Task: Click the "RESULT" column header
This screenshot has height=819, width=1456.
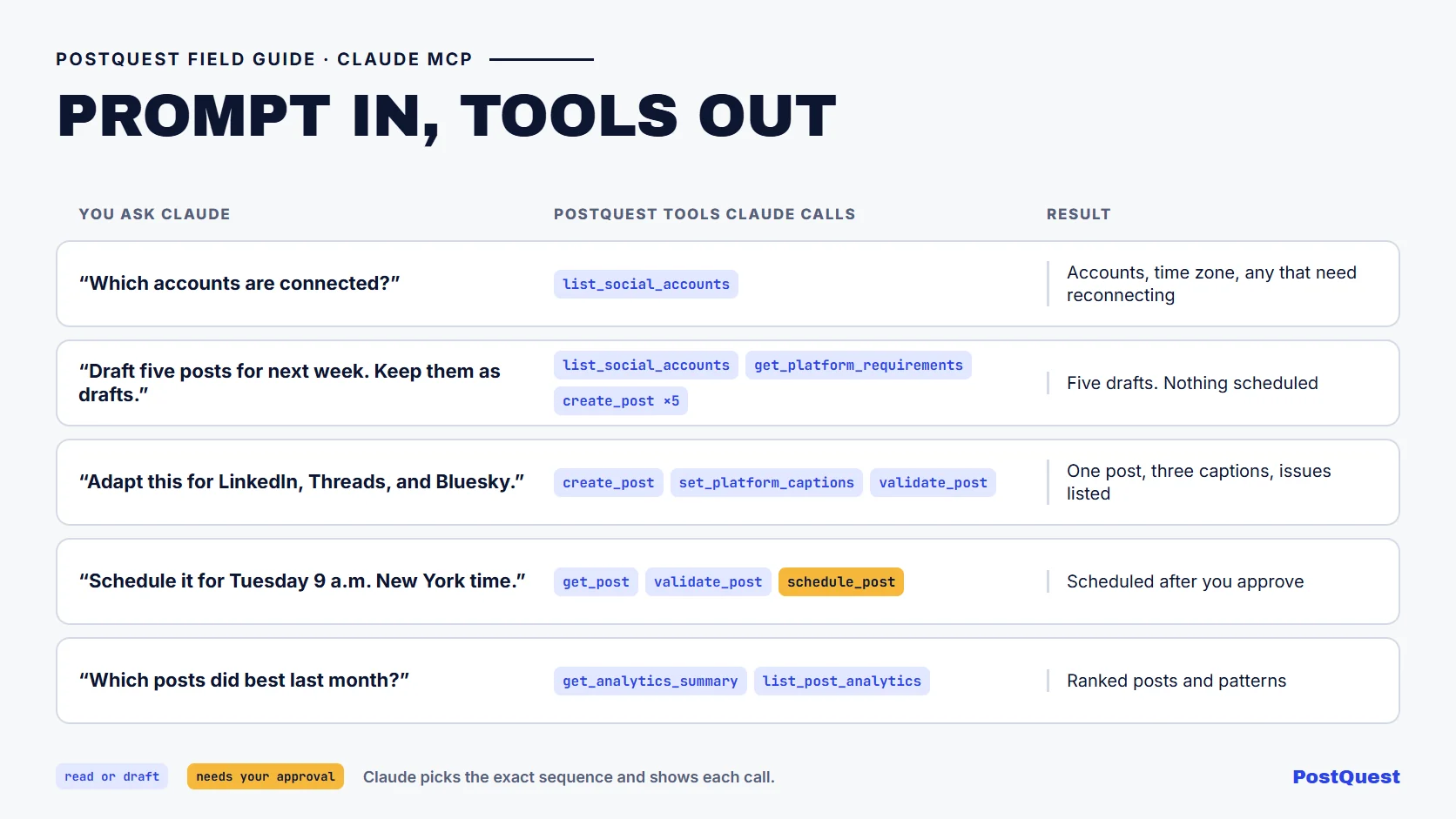Action: pos(1078,214)
